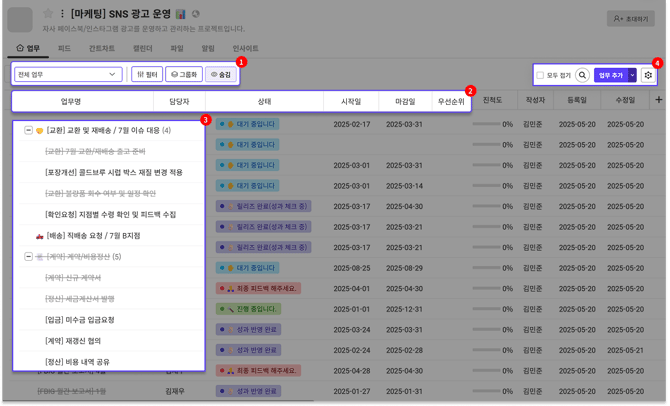Open the project's three-dot more menu
670x406 pixels.
tap(62, 14)
